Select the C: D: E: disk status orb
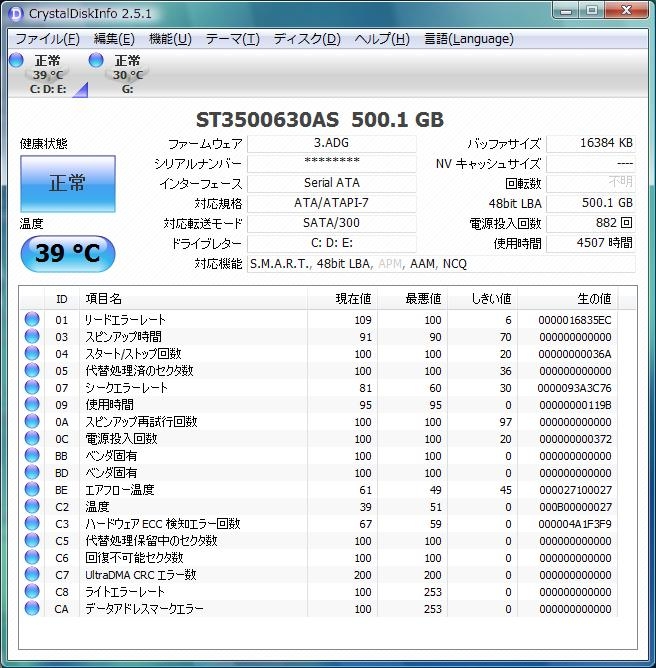This screenshot has width=656, height=668. [x=16, y=60]
